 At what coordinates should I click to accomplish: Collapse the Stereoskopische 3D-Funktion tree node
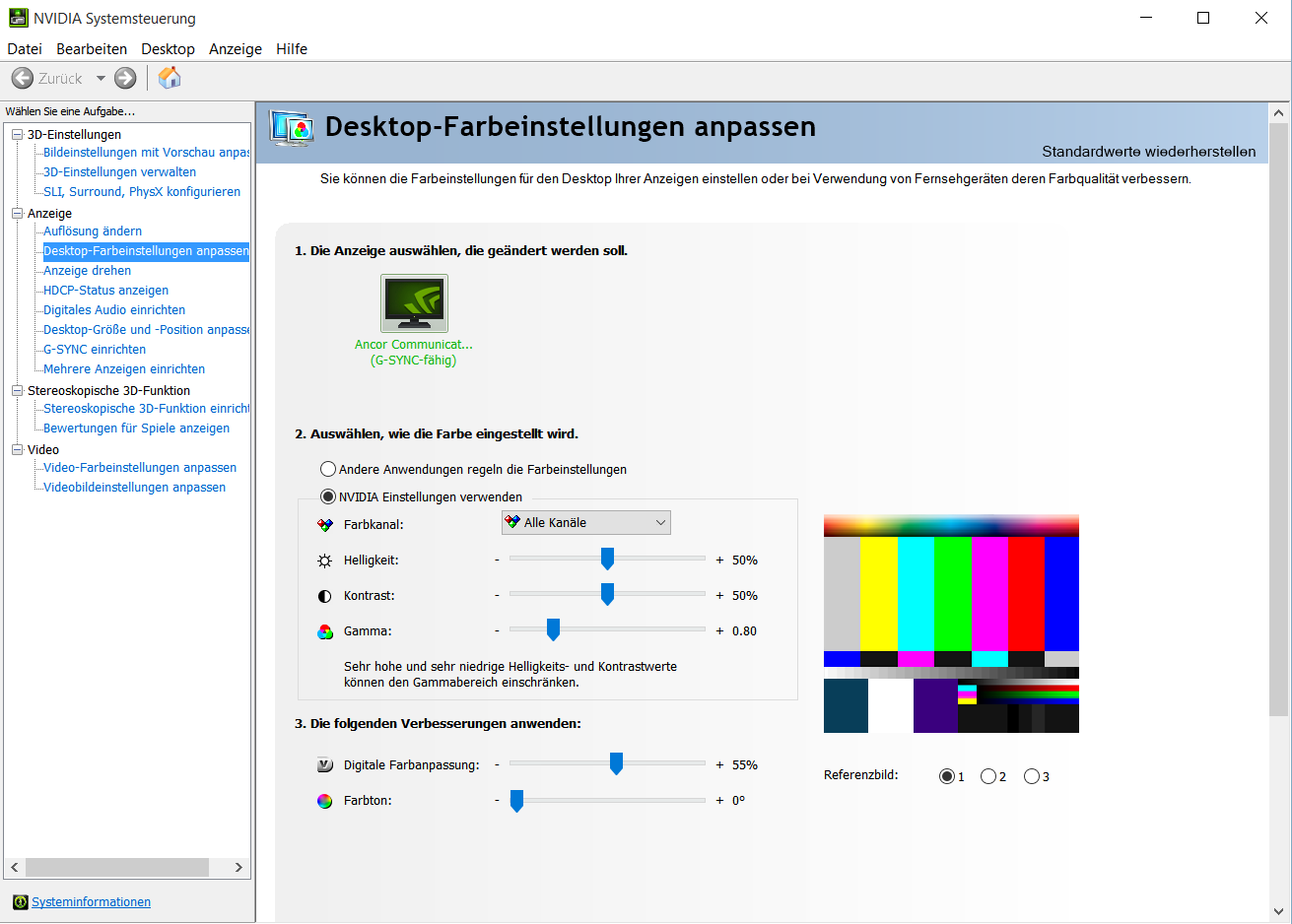[17, 391]
